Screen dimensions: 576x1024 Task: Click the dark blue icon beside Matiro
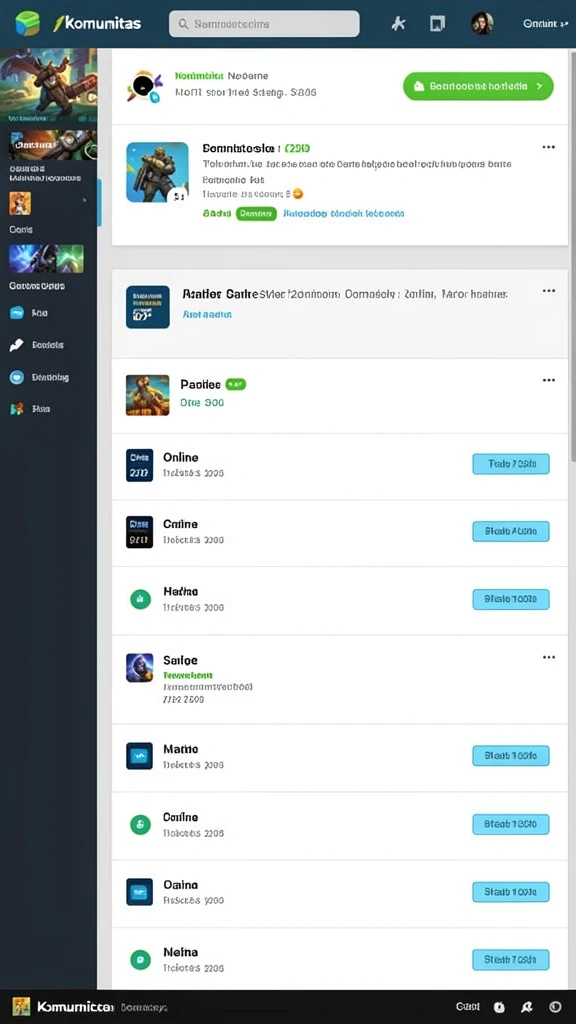click(x=140, y=756)
